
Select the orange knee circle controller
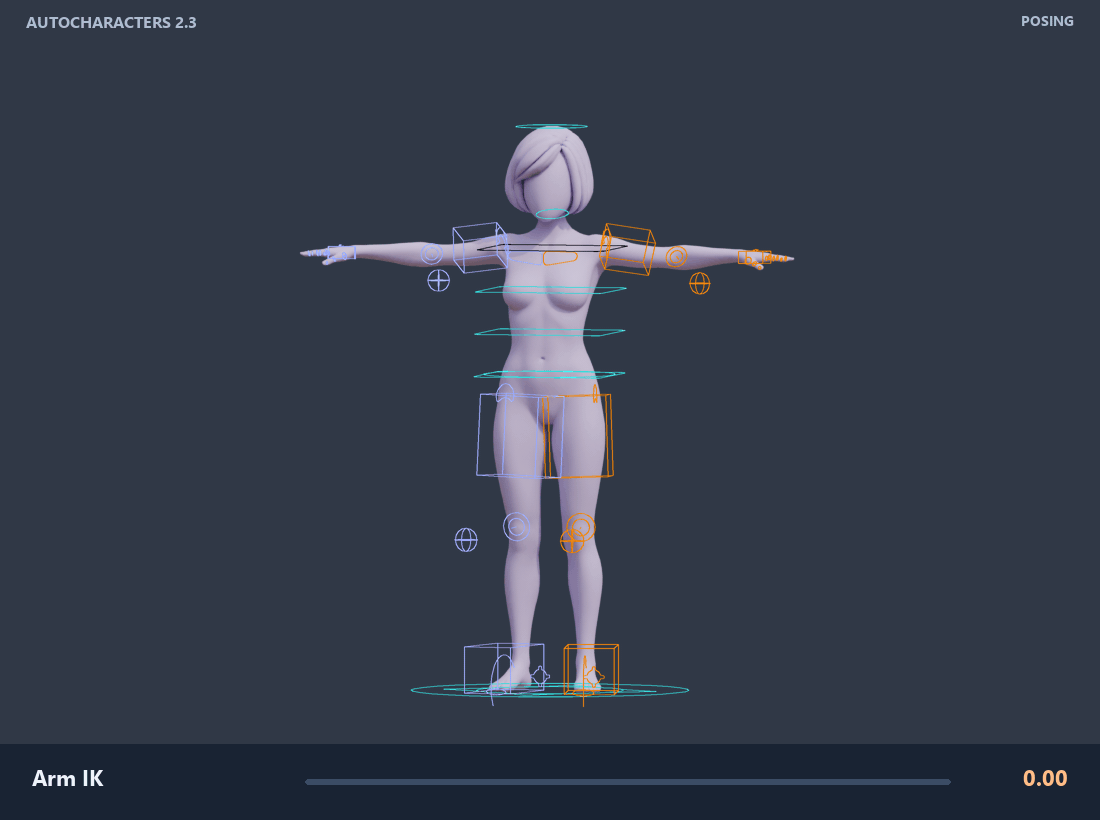pos(581,527)
